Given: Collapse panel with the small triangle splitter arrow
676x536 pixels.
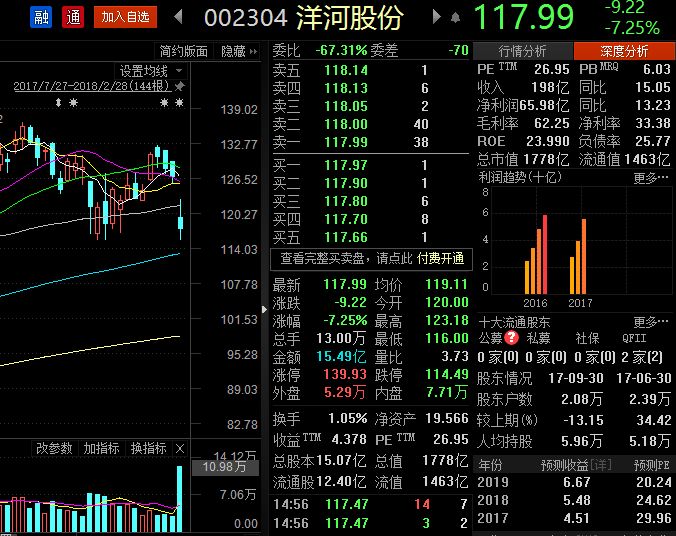Looking at the screenshot, I should 264,309.
